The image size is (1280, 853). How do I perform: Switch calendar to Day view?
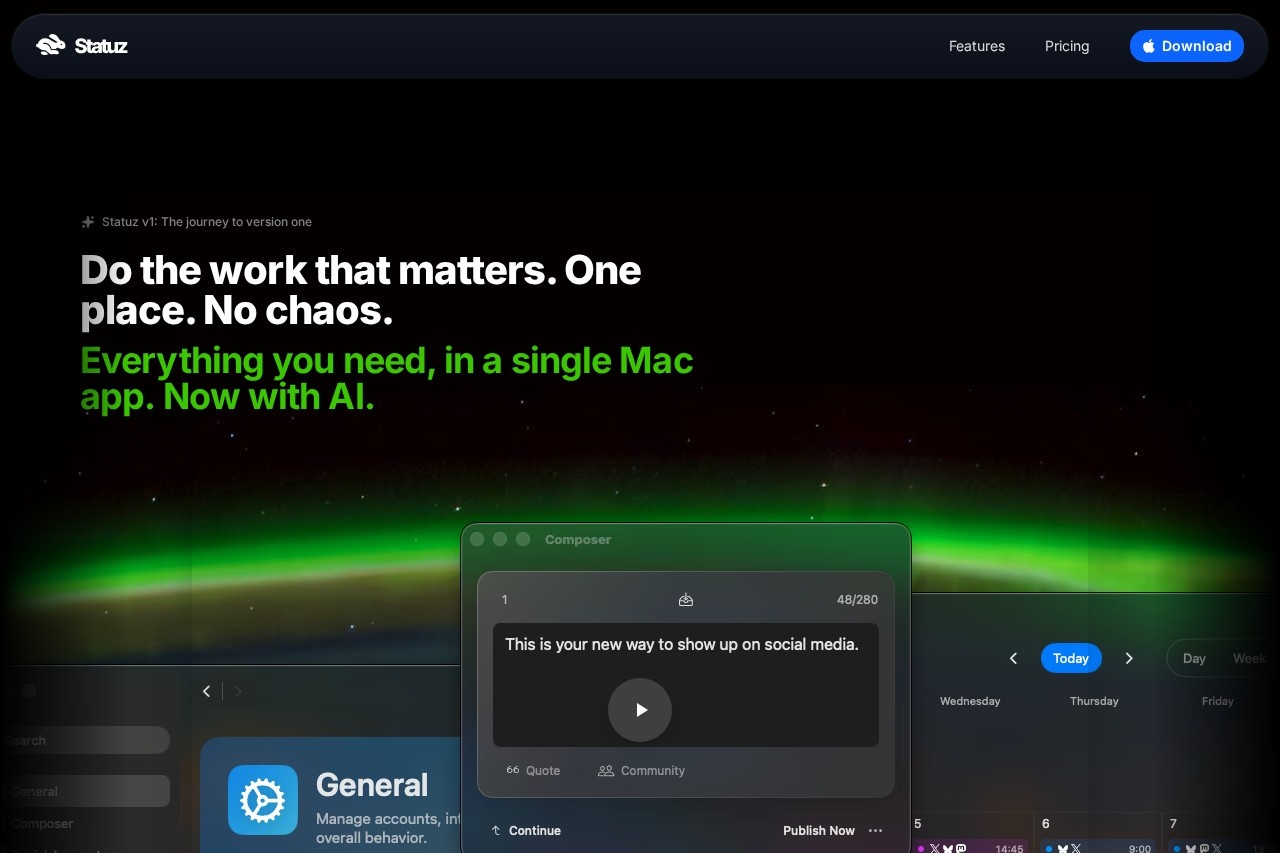(x=1194, y=658)
